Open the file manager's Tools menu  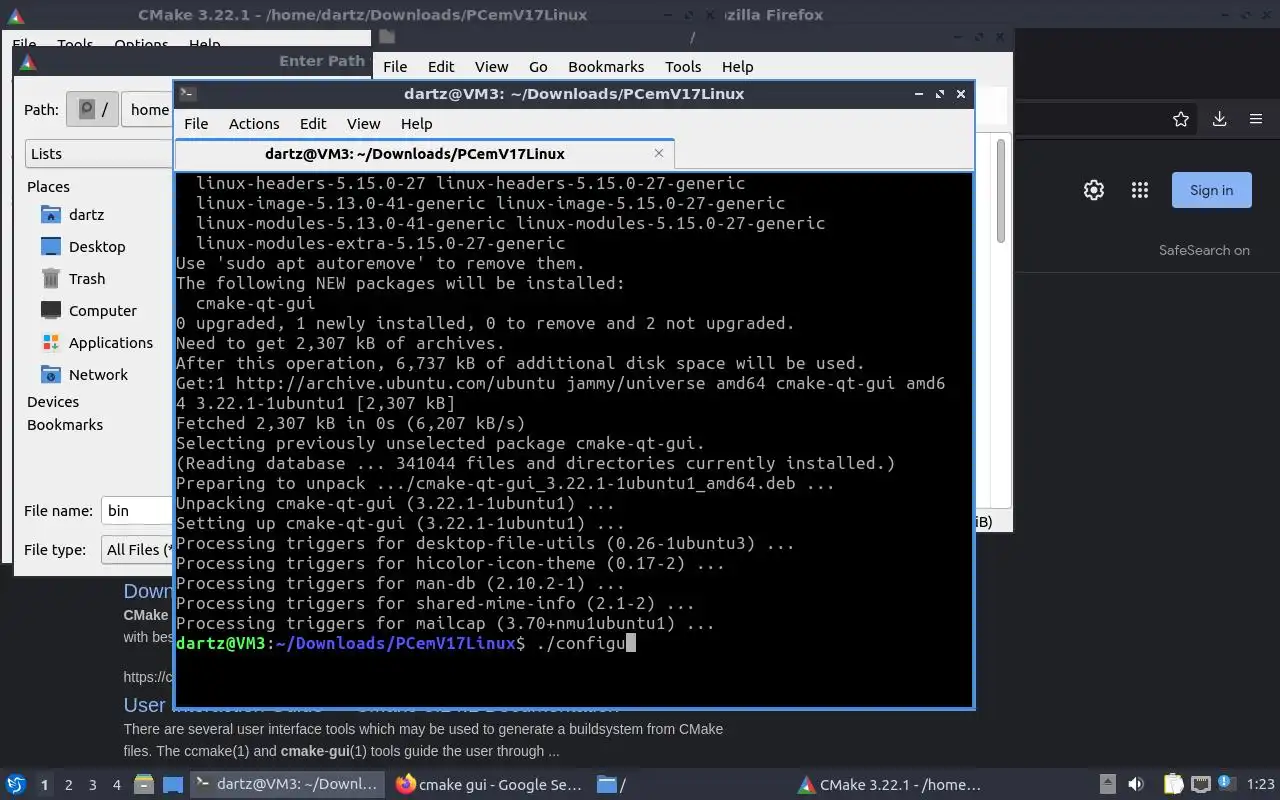683,66
